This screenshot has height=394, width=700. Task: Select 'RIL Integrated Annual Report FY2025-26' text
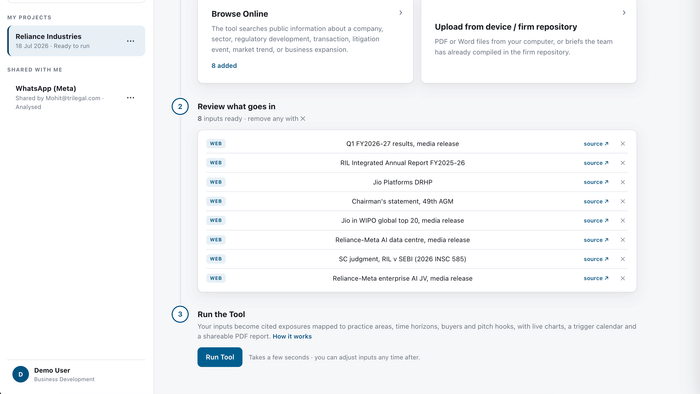coord(402,163)
